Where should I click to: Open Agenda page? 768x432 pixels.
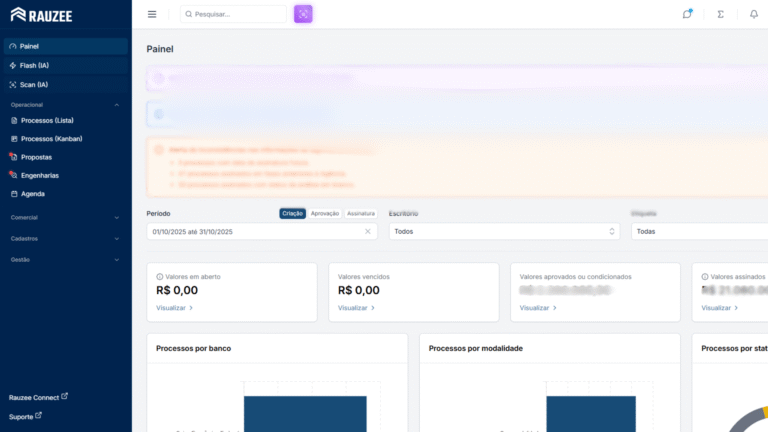[66, 194]
